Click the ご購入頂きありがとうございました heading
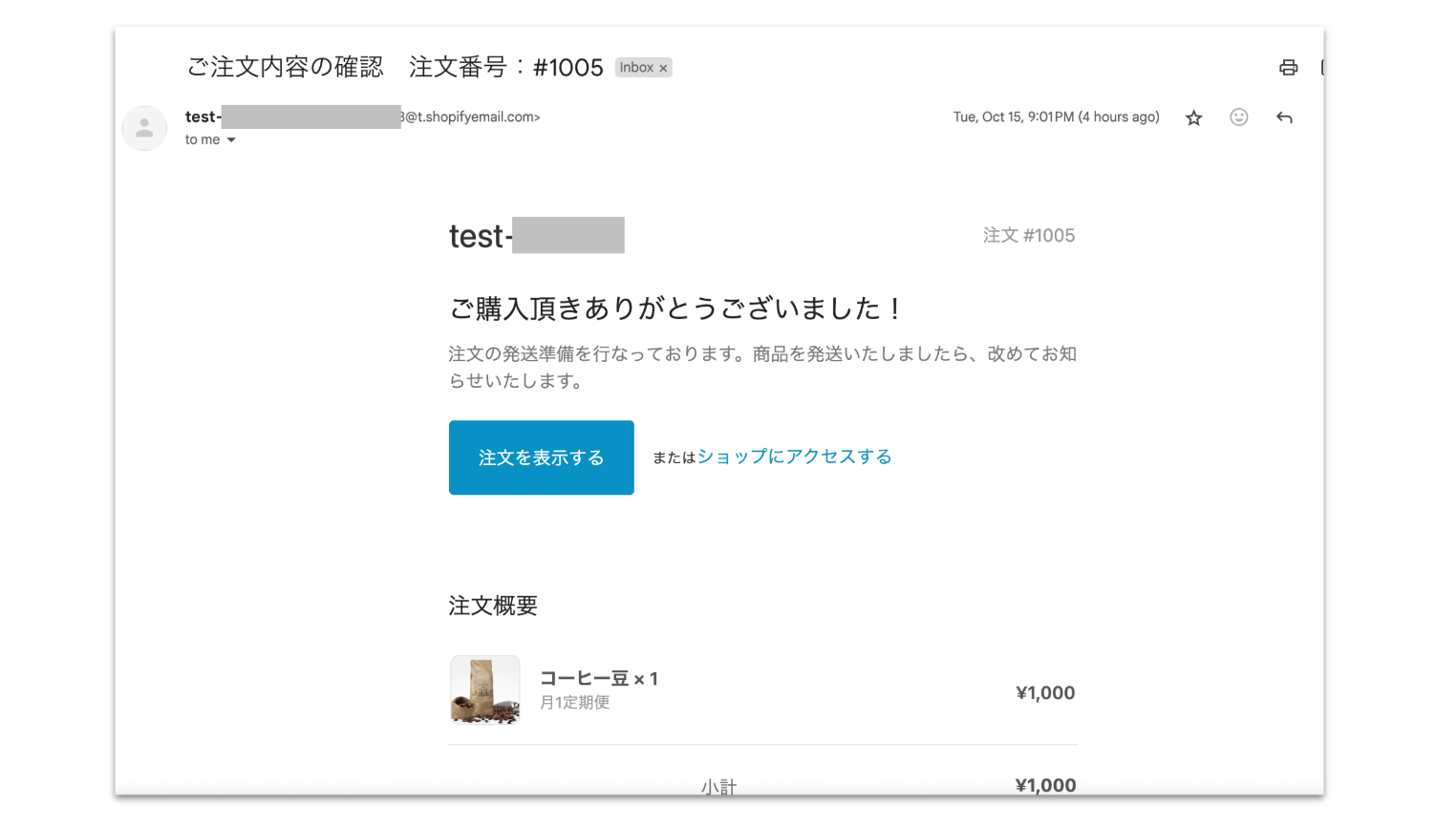Viewport: 1456px width, 829px height. click(674, 308)
